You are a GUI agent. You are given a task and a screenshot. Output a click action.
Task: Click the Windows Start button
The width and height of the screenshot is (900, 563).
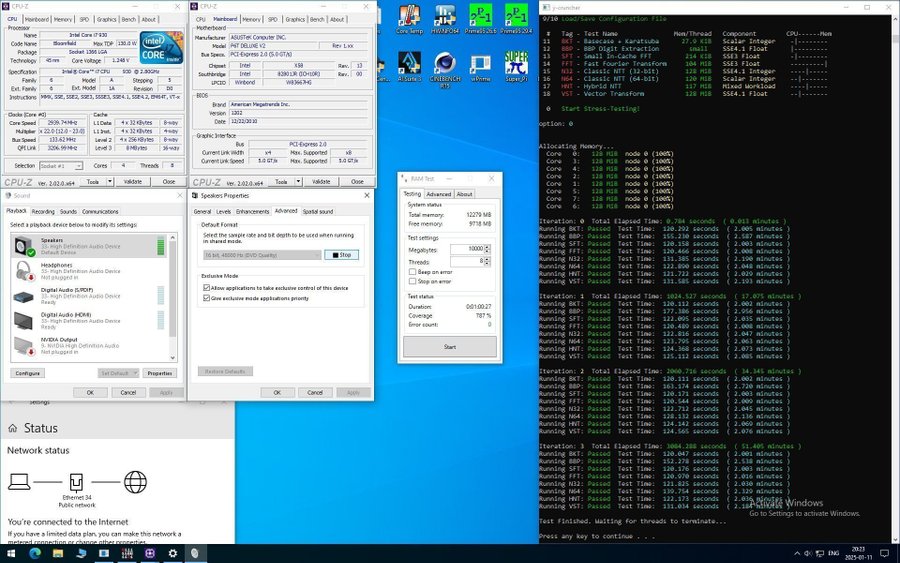pos(12,553)
